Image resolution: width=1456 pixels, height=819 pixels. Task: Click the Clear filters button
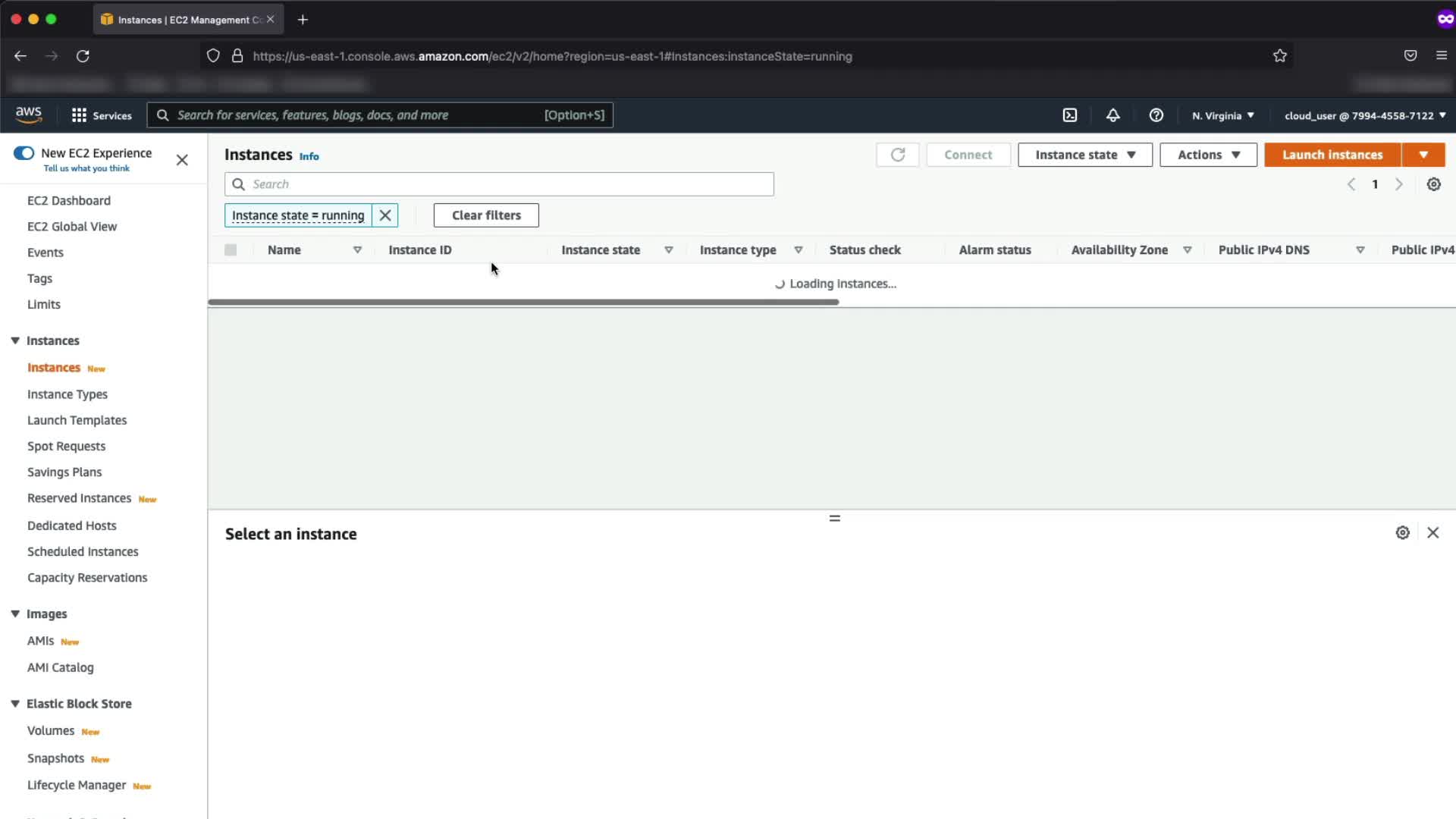(486, 215)
